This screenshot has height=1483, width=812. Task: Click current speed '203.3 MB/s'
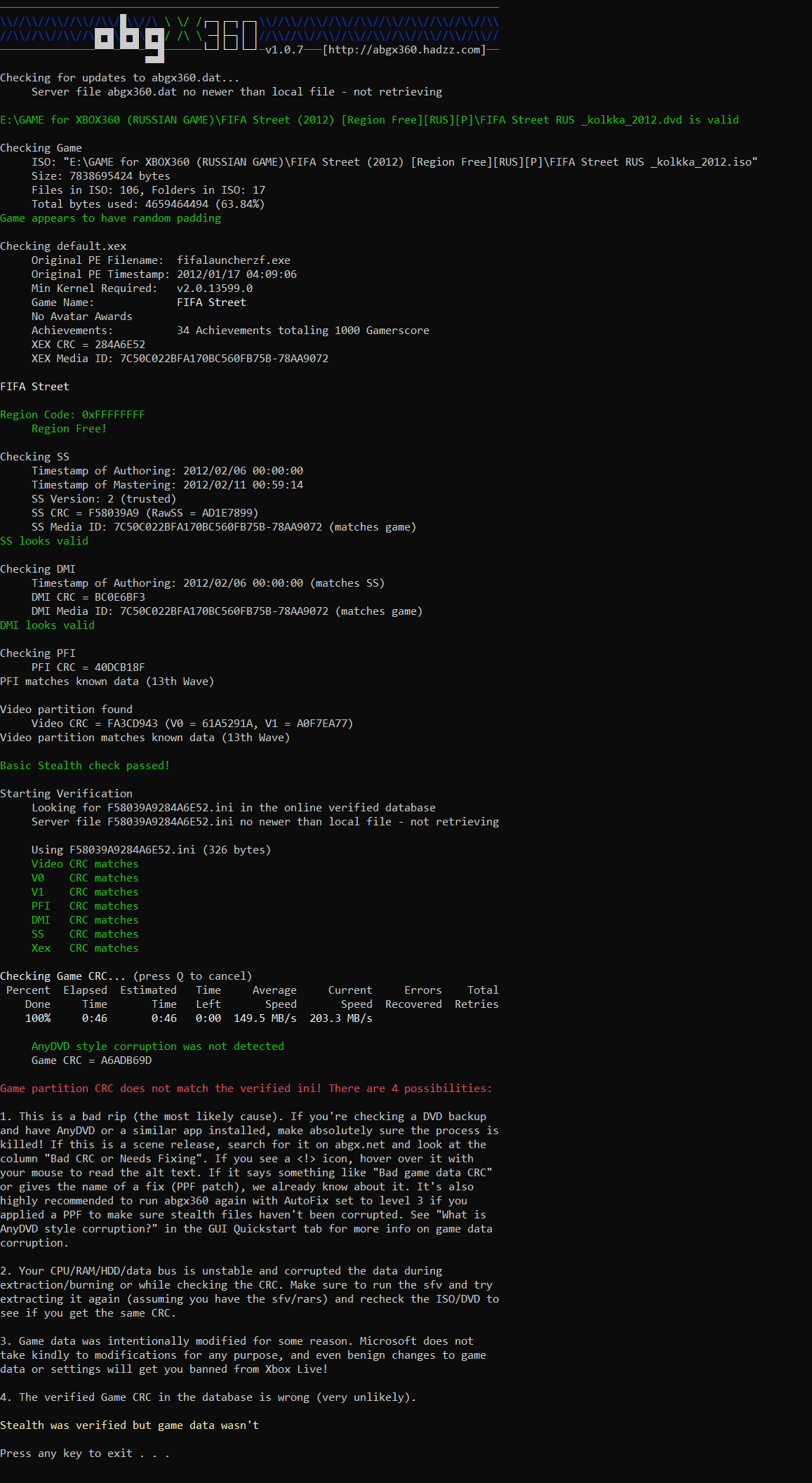tap(341, 1018)
